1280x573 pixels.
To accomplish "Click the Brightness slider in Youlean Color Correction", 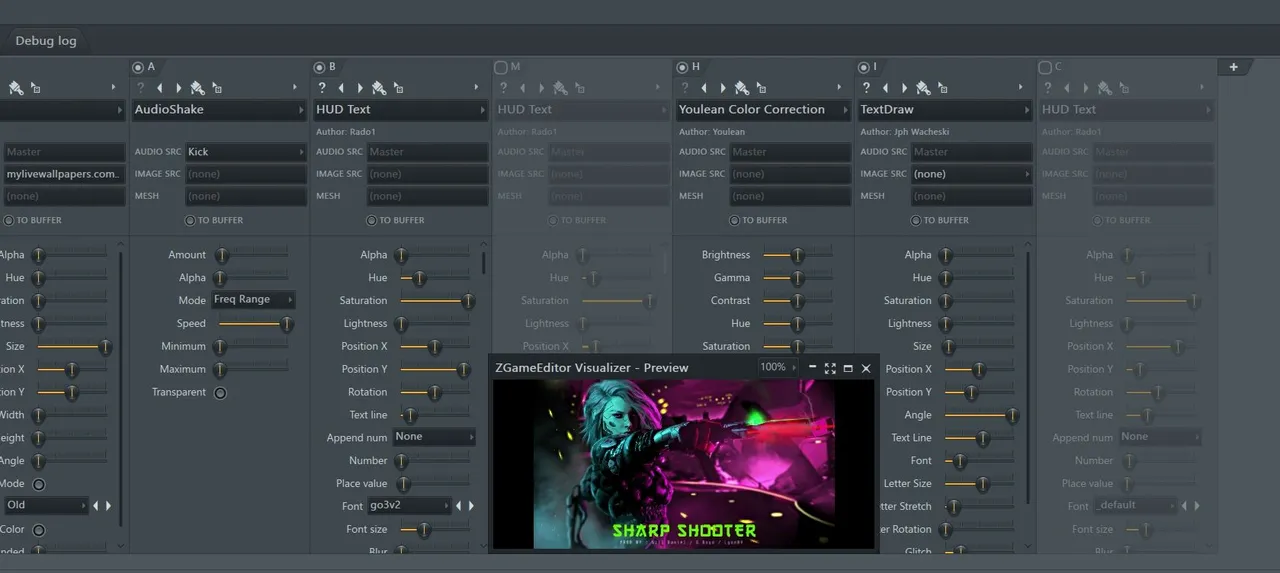I will [797, 255].
